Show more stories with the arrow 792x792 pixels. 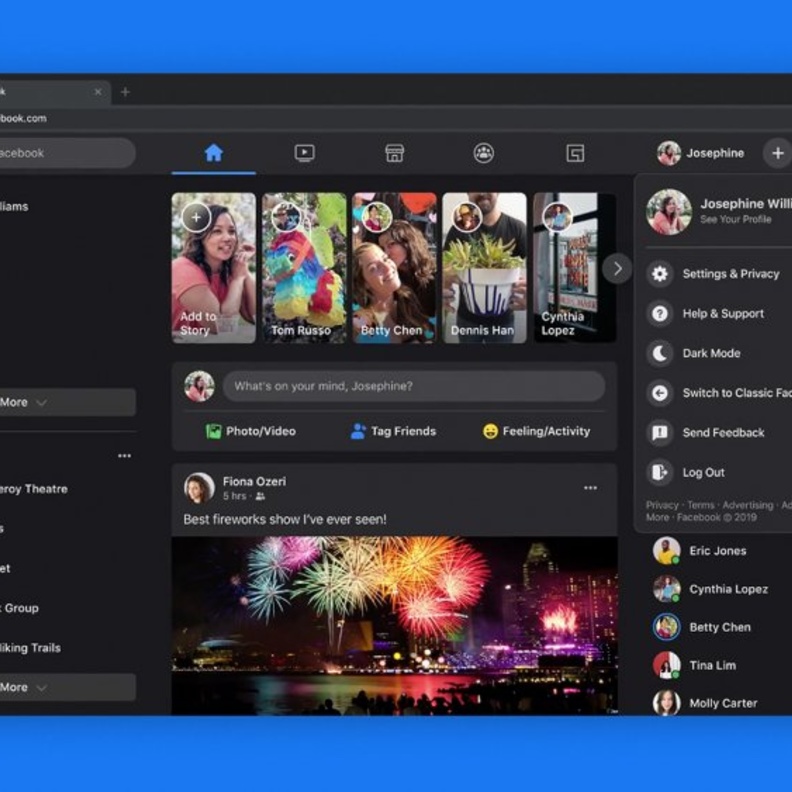click(617, 268)
